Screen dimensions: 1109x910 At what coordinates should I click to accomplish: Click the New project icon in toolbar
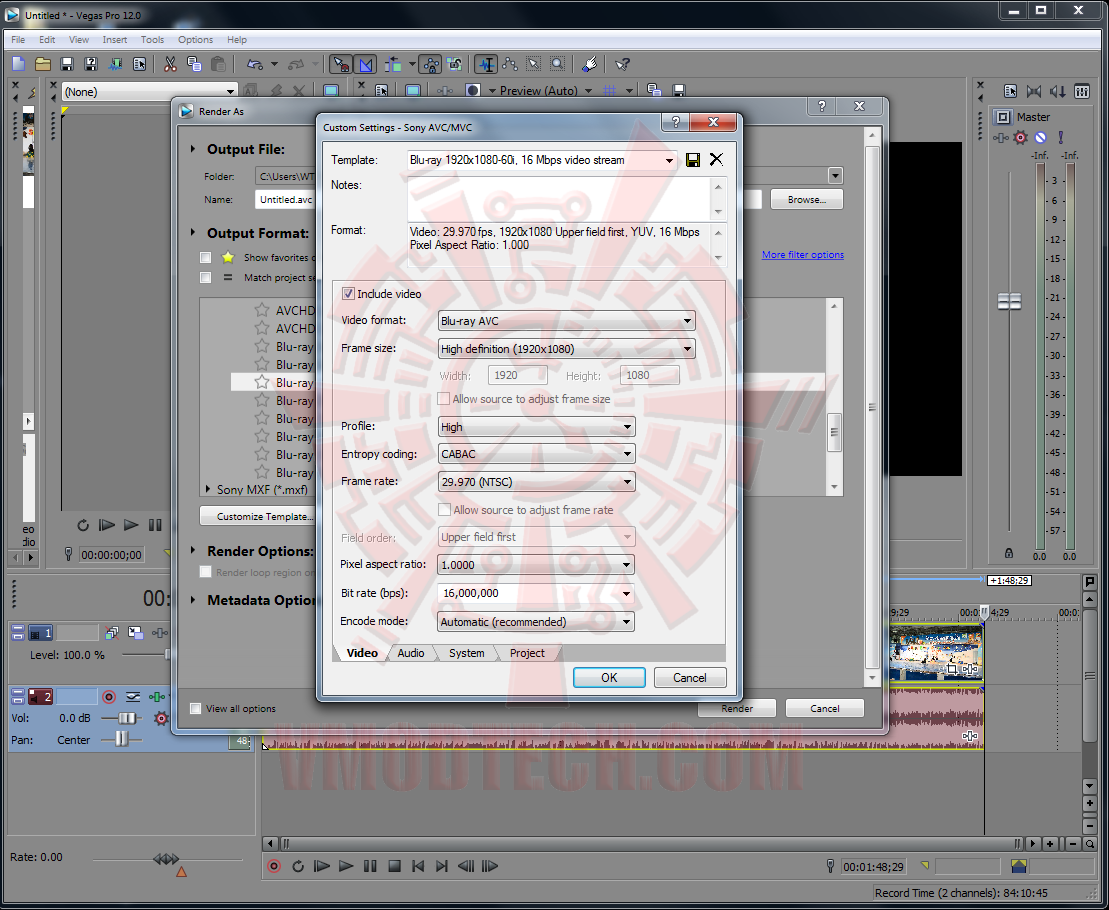pos(19,64)
